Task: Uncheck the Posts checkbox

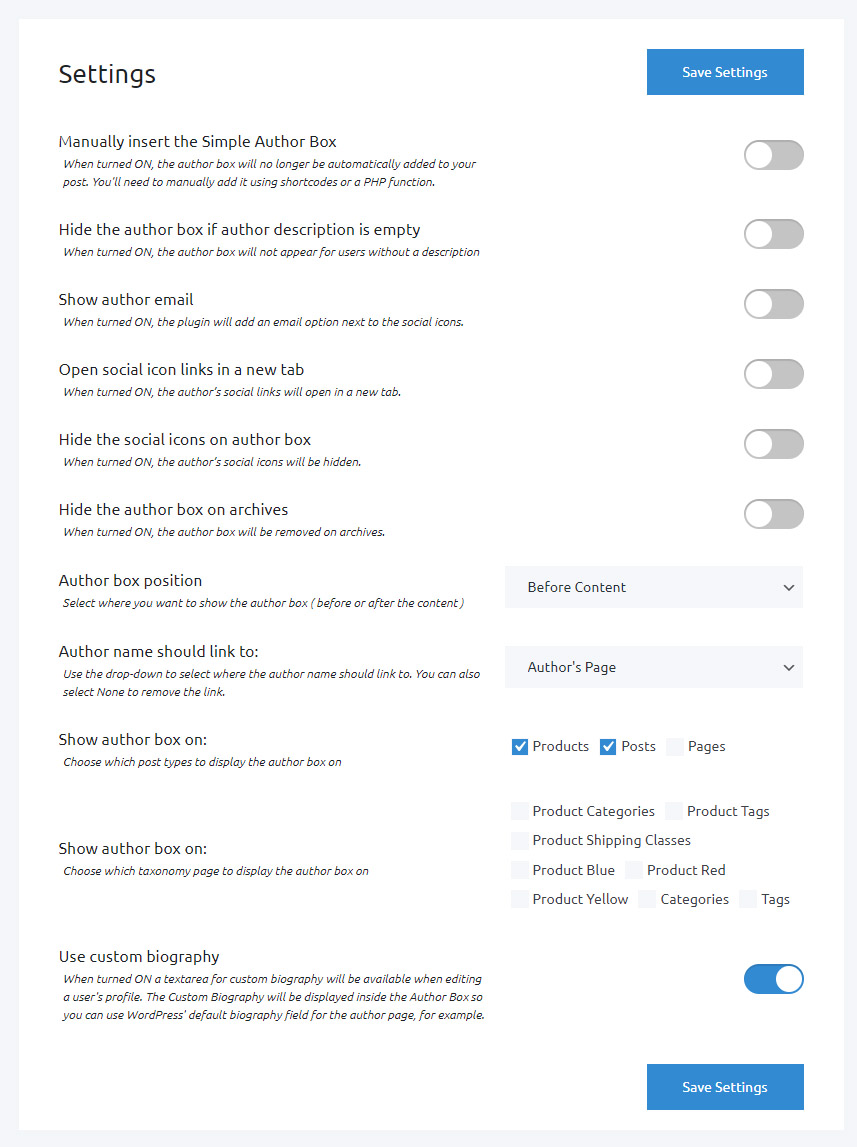Action: pyautogui.click(x=608, y=747)
